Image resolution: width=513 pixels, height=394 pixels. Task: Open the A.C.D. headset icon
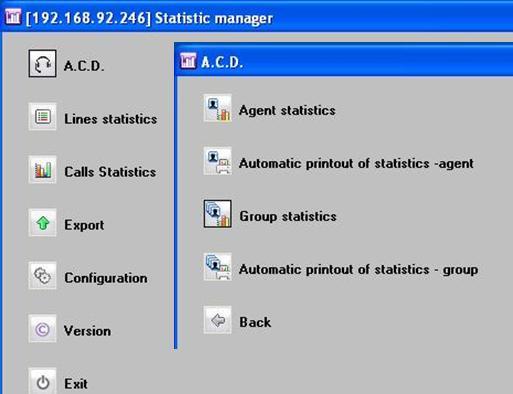[x=42, y=64]
